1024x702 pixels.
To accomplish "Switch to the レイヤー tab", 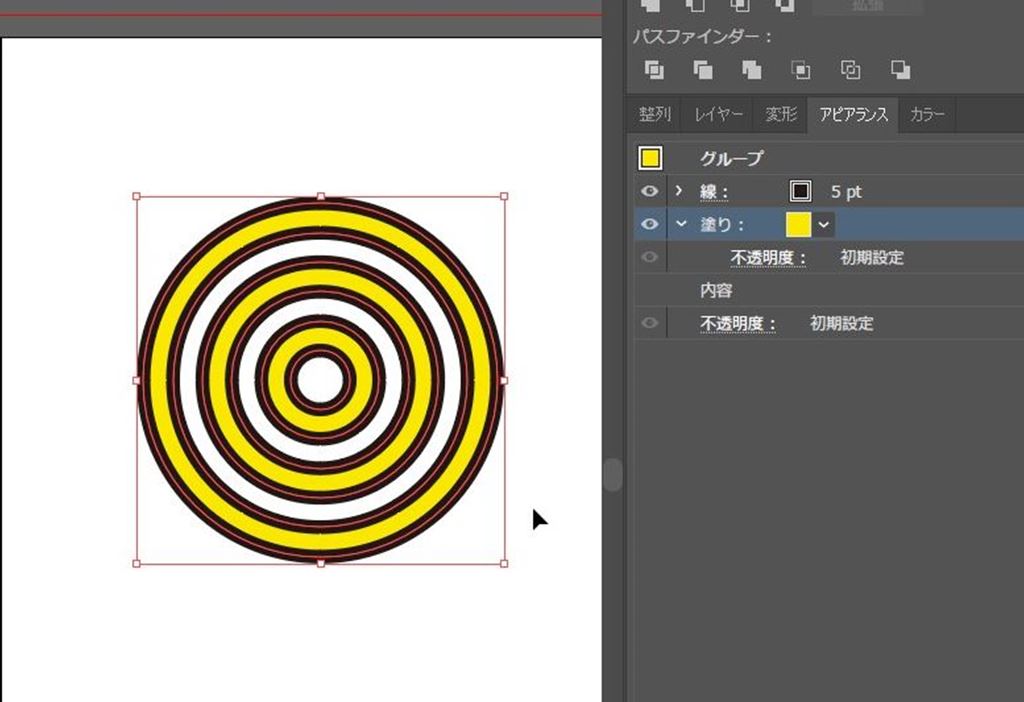I will point(718,115).
